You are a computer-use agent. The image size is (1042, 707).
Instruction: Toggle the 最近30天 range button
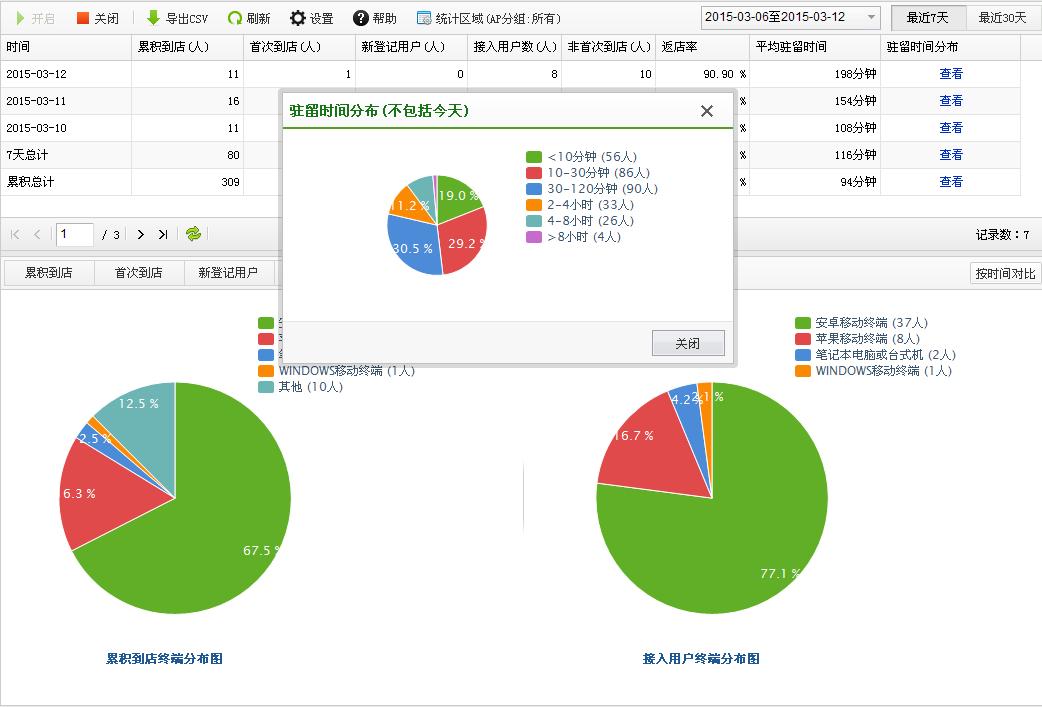pos(1002,17)
